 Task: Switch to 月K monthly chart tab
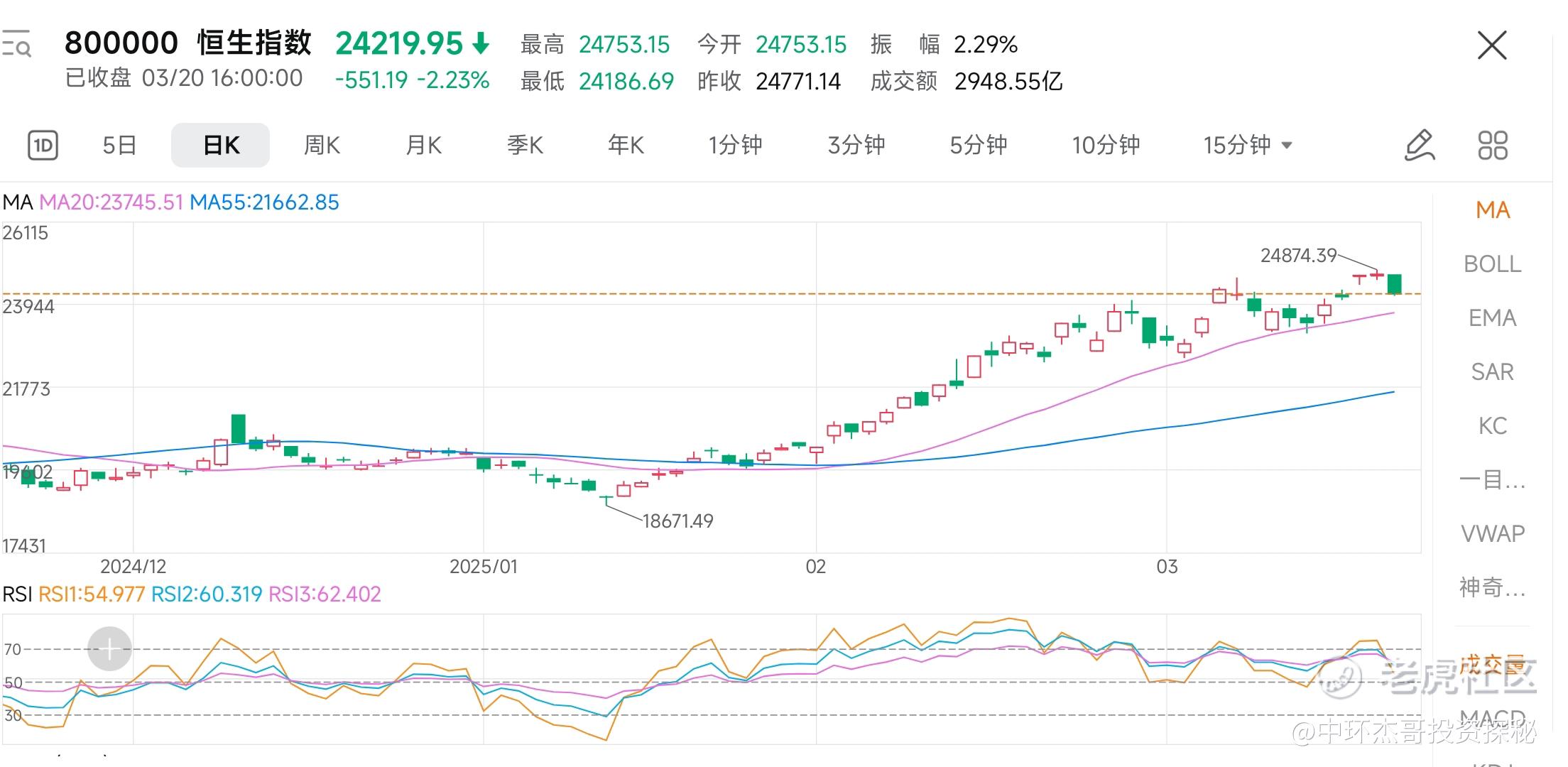[423, 146]
